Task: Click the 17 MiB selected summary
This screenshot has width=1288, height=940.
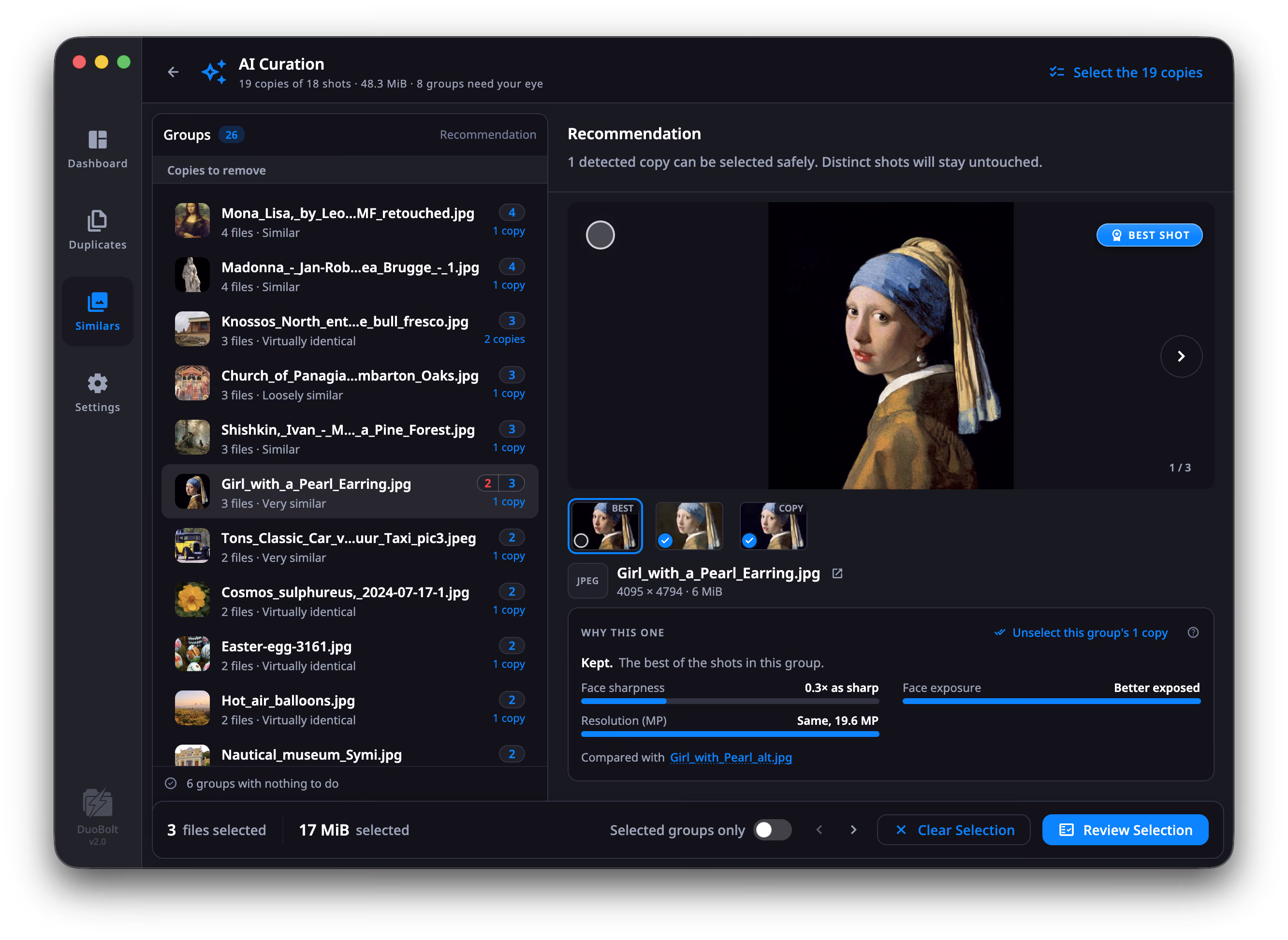Action: coord(353,830)
